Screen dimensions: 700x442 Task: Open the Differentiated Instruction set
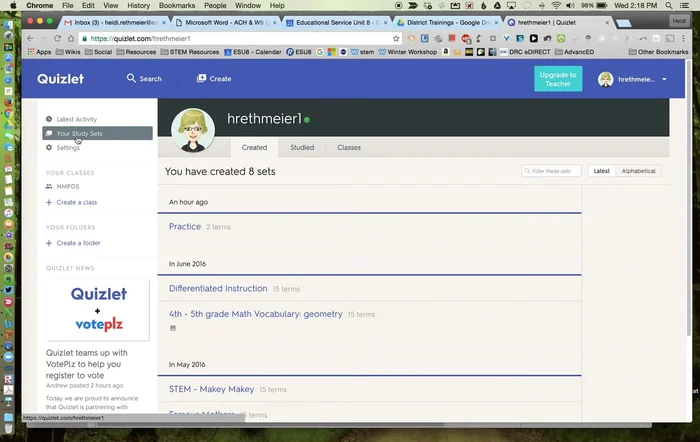point(218,288)
